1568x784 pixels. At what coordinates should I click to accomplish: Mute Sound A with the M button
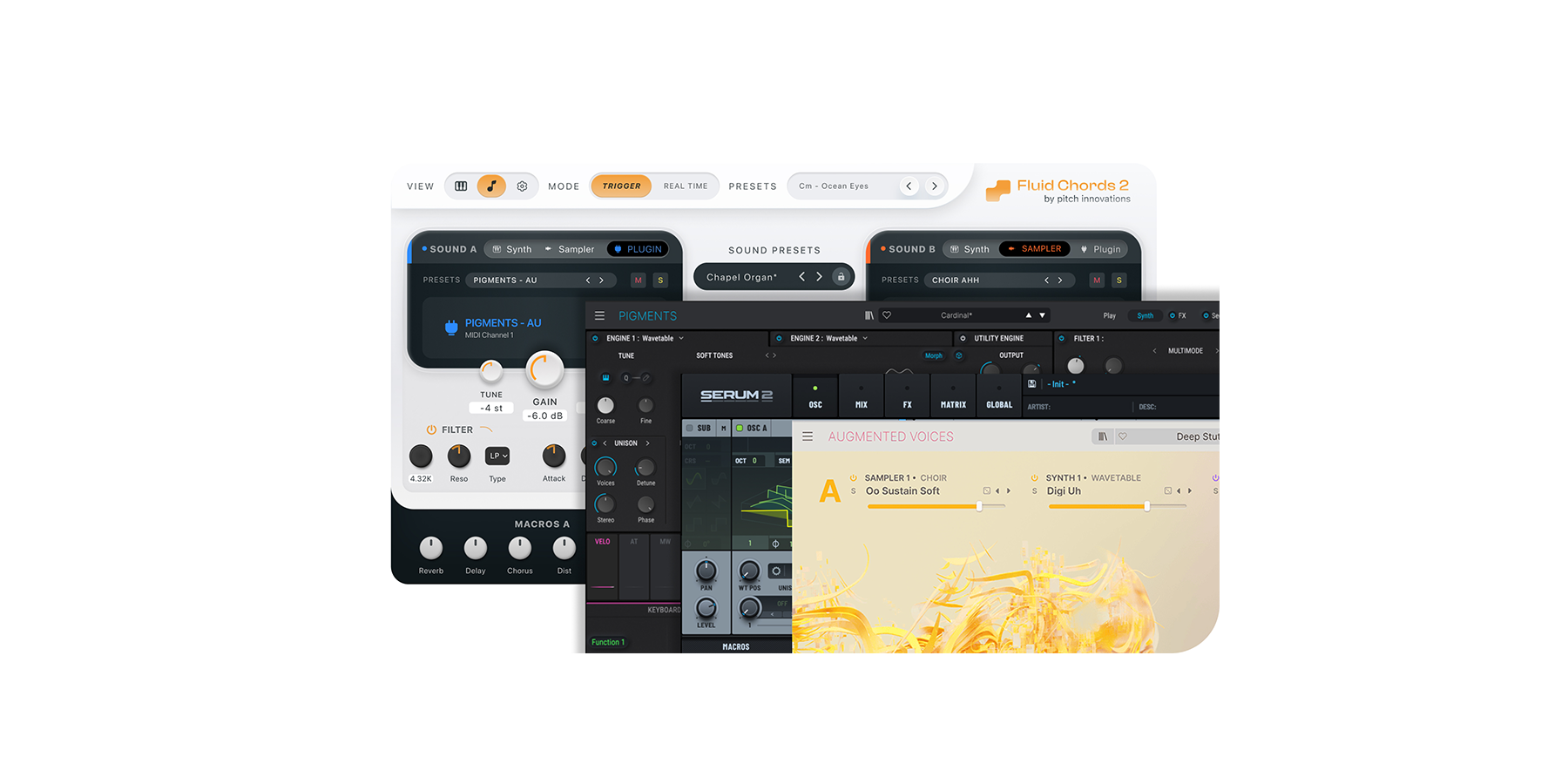click(x=639, y=280)
